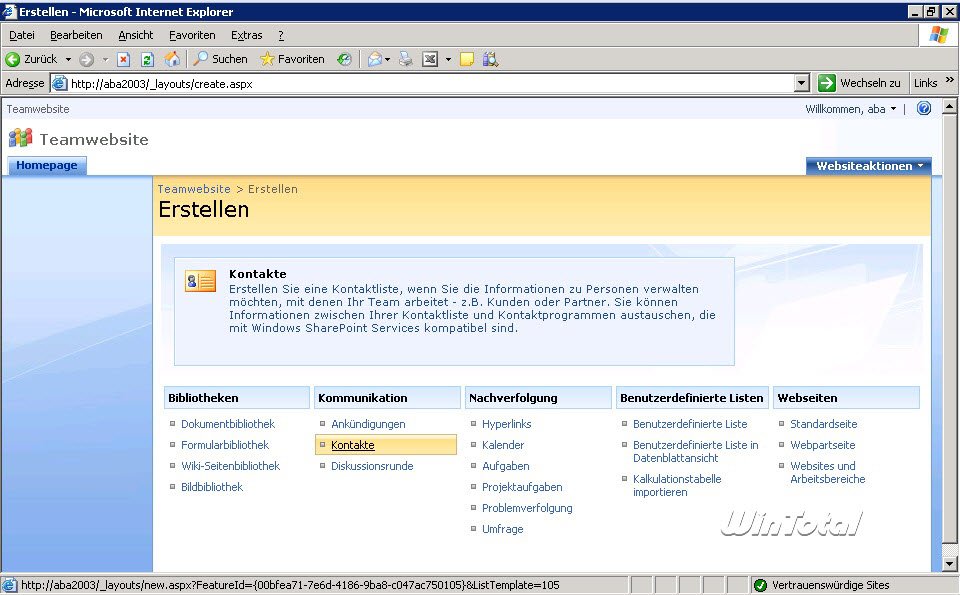Click the SharePoint help question mark icon
This screenshot has height=595, width=960.
tap(923, 109)
